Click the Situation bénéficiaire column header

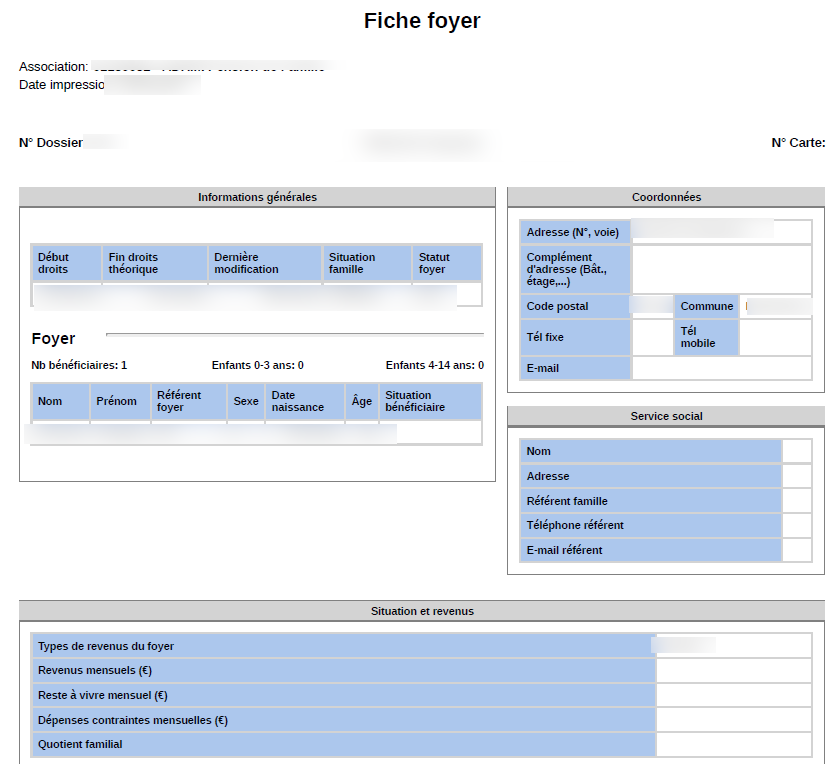tap(430, 401)
